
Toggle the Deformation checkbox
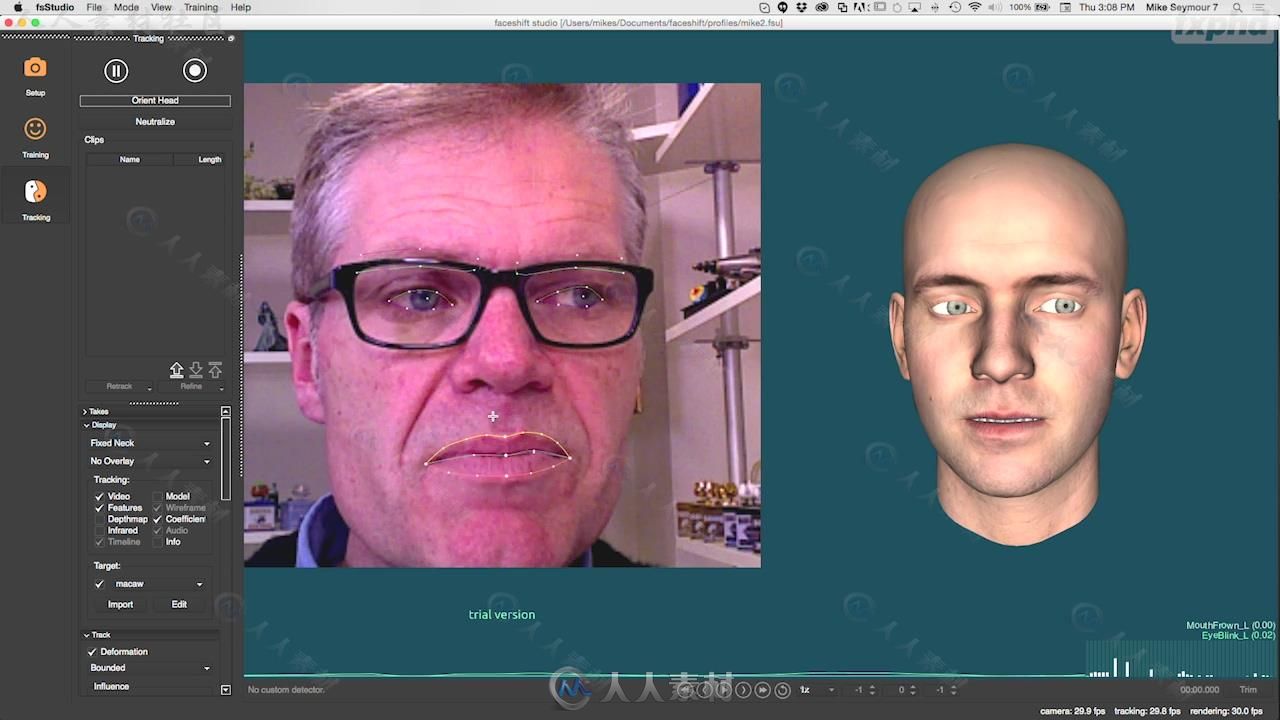pyautogui.click(x=92, y=652)
